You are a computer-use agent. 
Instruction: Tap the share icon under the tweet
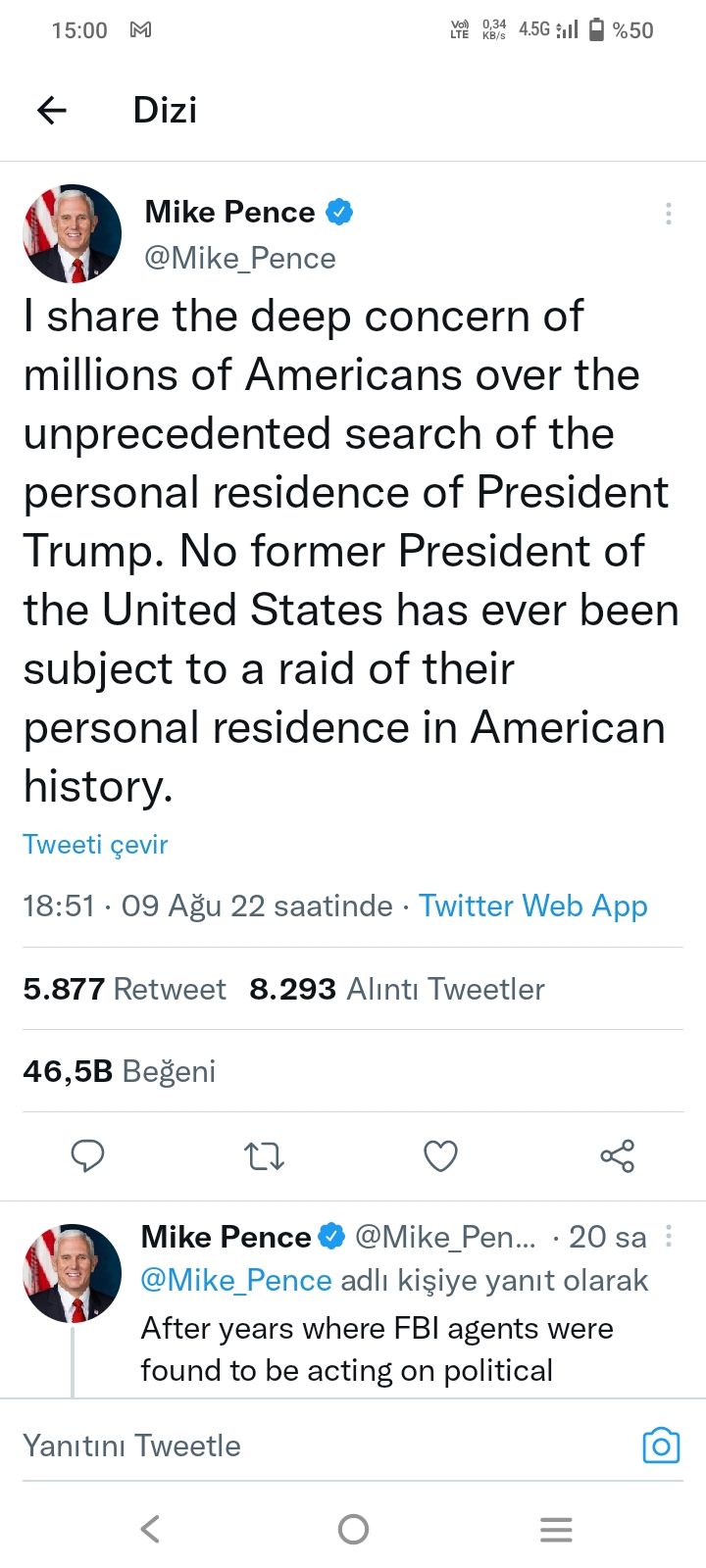click(618, 1156)
